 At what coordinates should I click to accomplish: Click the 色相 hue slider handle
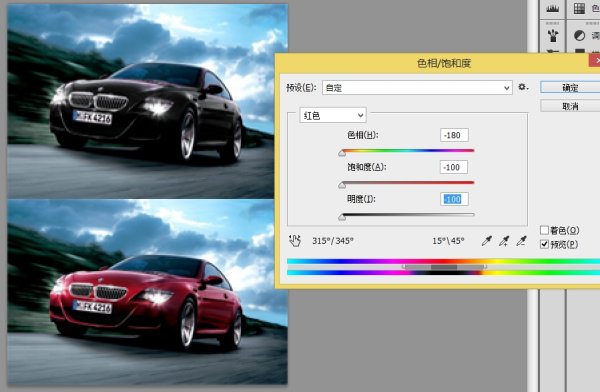tap(342, 153)
